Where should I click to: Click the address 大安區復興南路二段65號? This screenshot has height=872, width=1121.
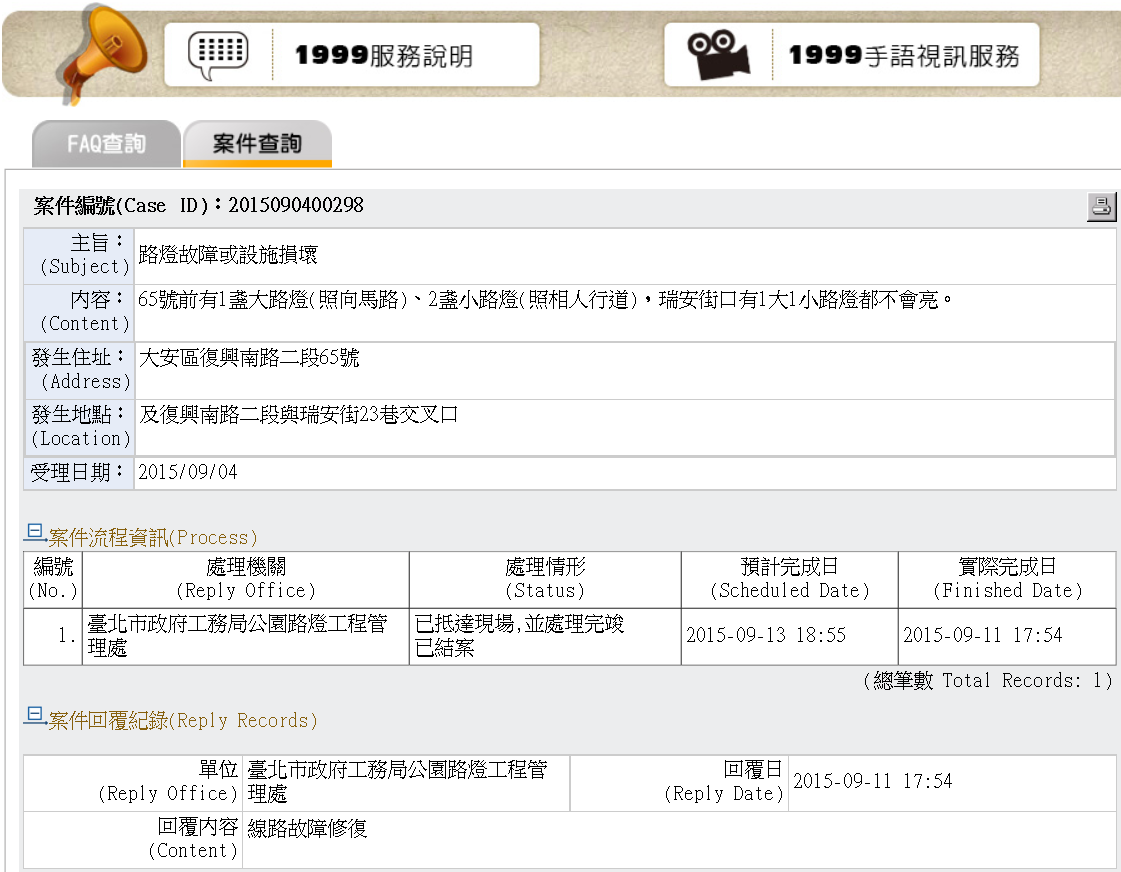click(249, 357)
